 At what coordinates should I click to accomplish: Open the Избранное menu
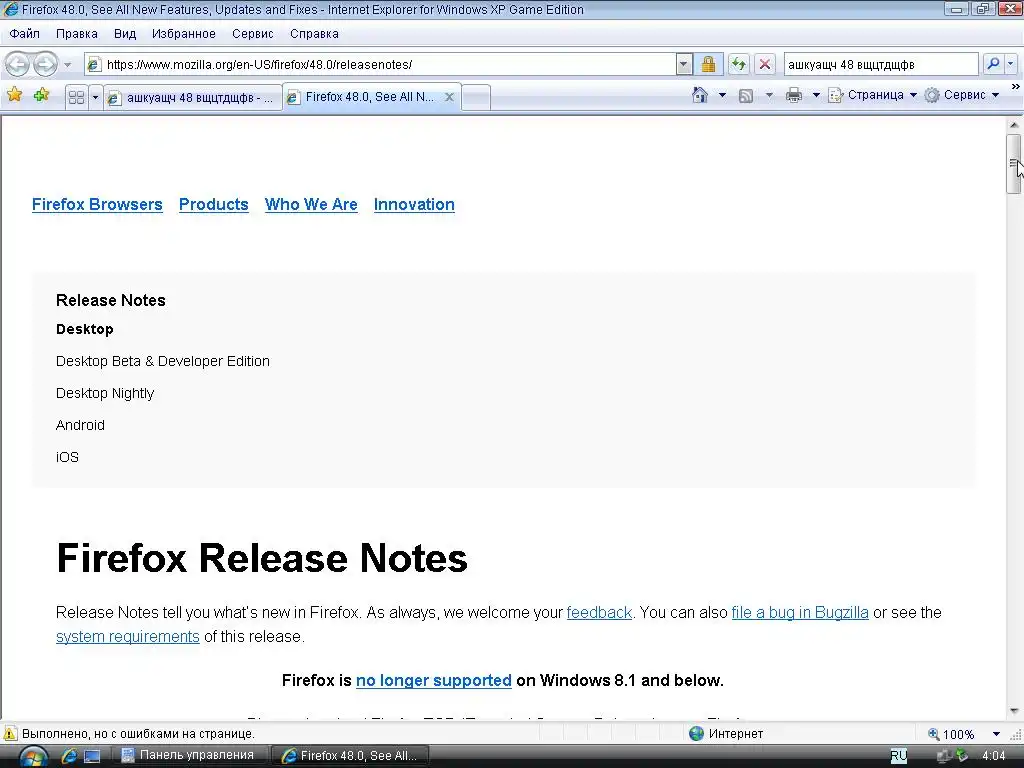tap(184, 33)
